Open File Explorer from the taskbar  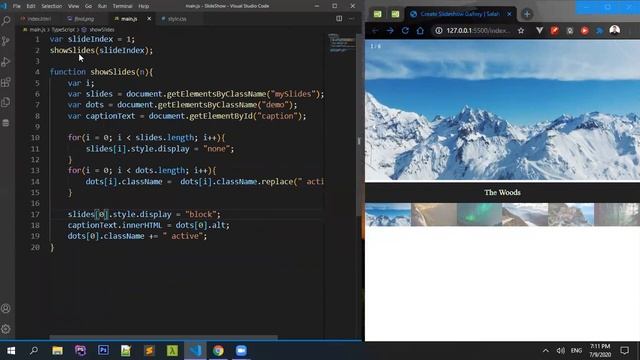57,351
